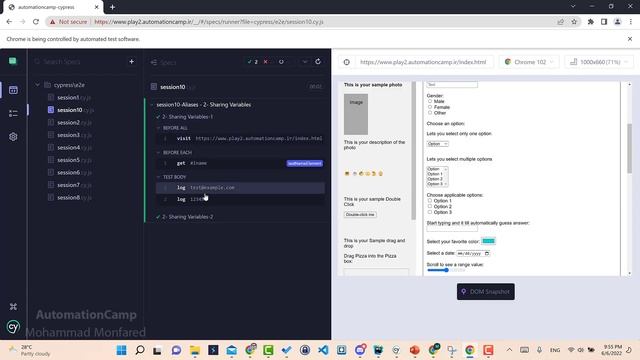This screenshot has width=640, height=360.
Task: Click the pending tests circle indicator
Action: pyautogui.click(x=281, y=62)
